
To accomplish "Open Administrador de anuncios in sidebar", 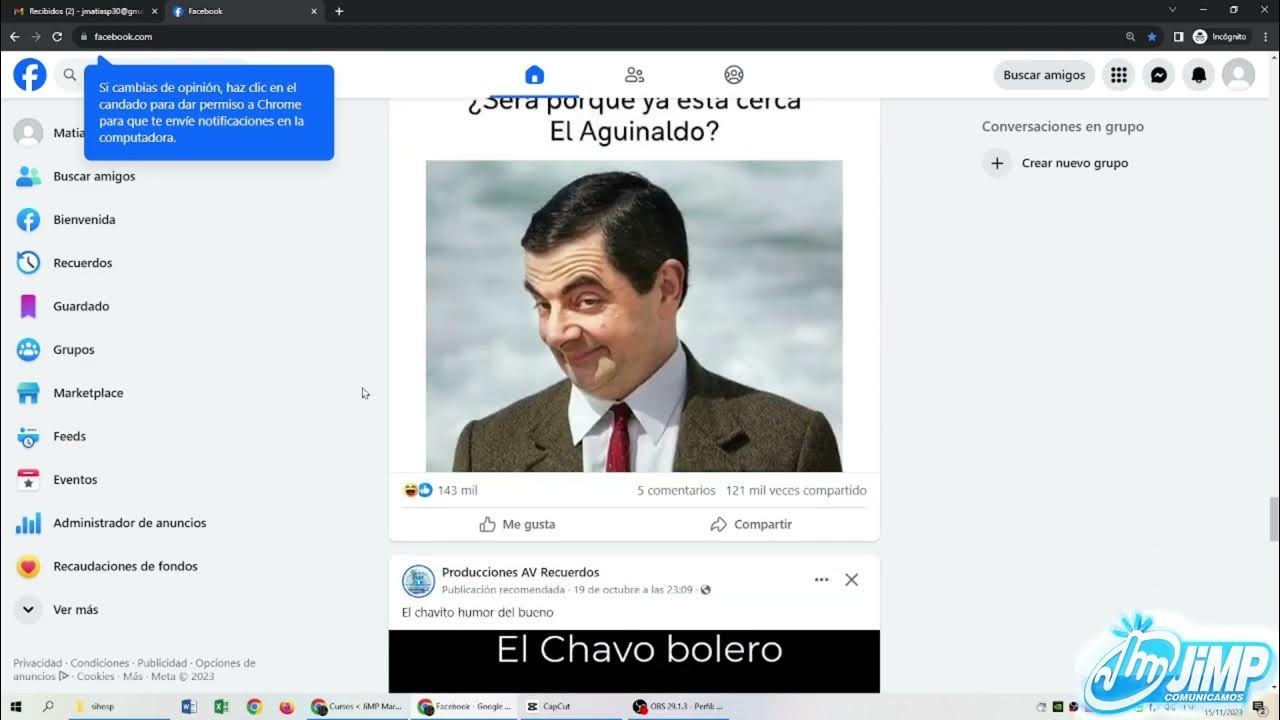I will 130,523.
